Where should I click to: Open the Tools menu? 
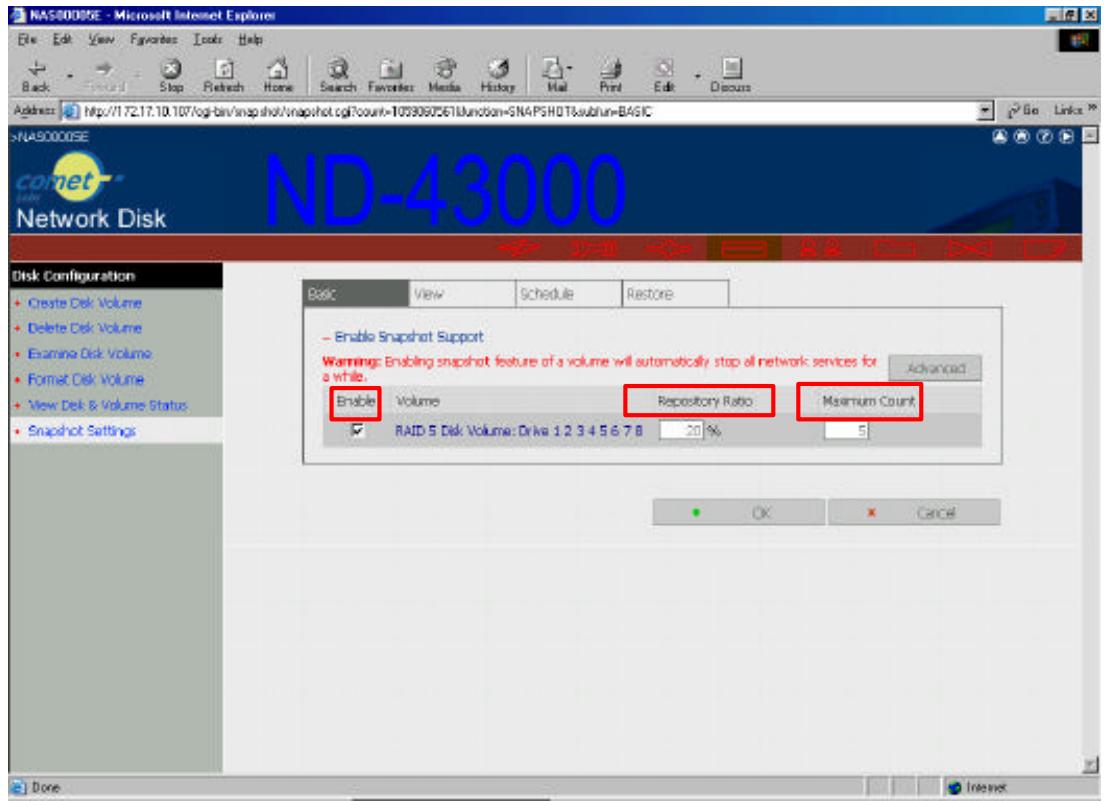[208, 39]
